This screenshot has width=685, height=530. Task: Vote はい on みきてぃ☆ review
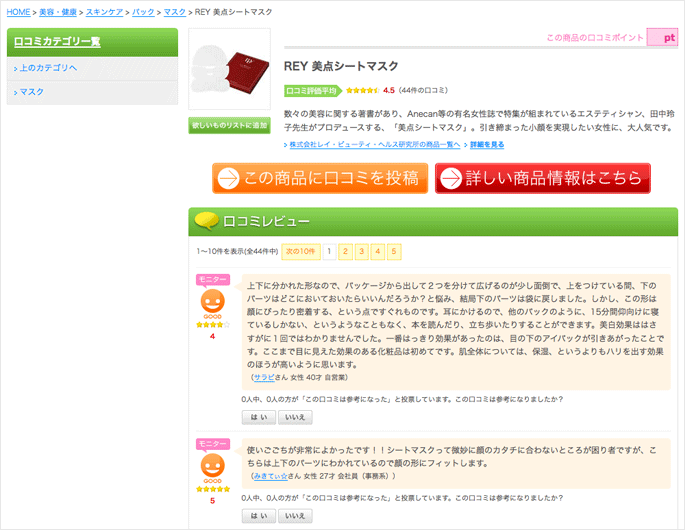click(x=259, y=516)
